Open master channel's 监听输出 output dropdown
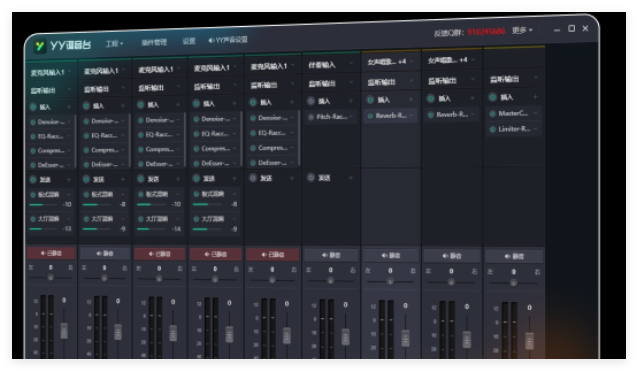 (x=513, y=79)
